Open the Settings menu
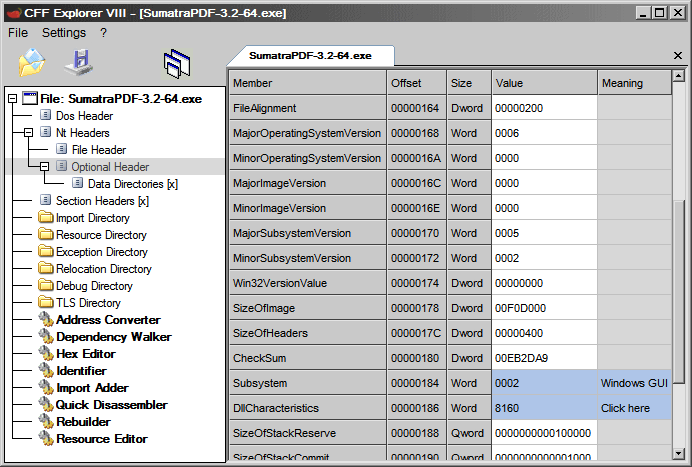The height and width of the screenshot is (467, 692). coord(64,33)
